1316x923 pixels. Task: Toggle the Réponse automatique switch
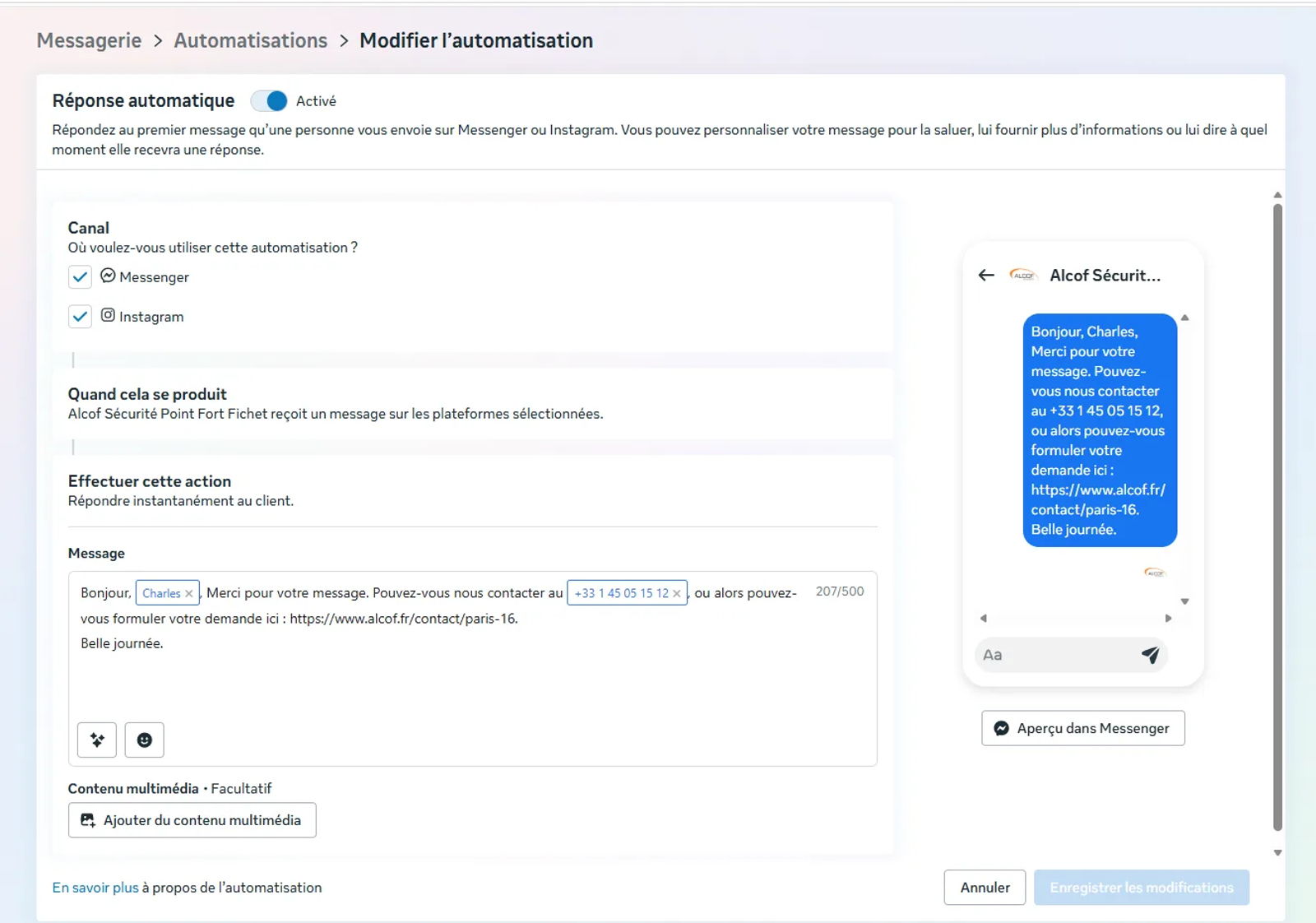coord(269,101)
